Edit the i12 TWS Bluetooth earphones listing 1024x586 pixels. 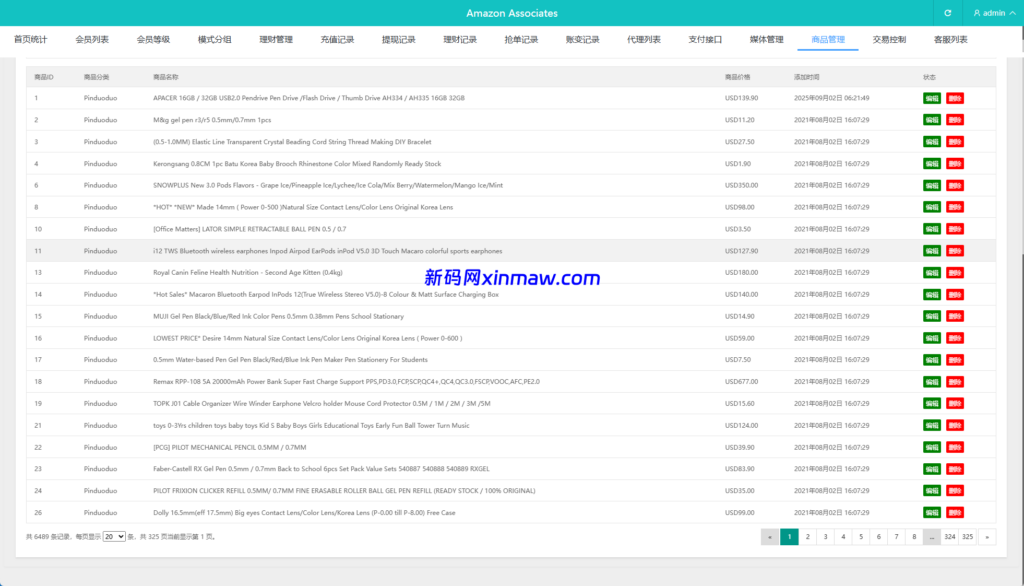[x=931, y=251]
